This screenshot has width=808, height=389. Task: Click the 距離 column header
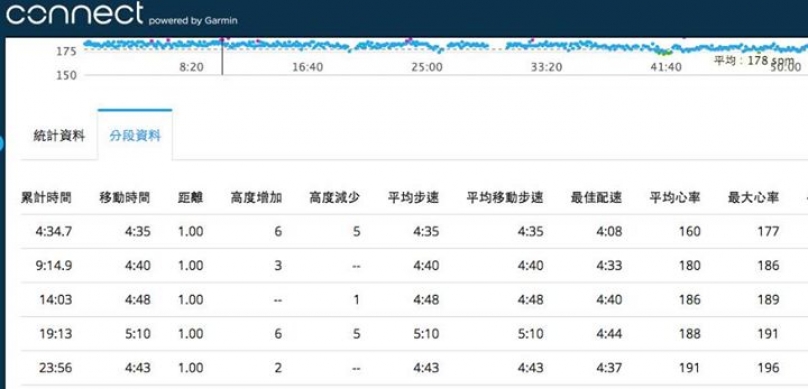click(x=191, y=197)
